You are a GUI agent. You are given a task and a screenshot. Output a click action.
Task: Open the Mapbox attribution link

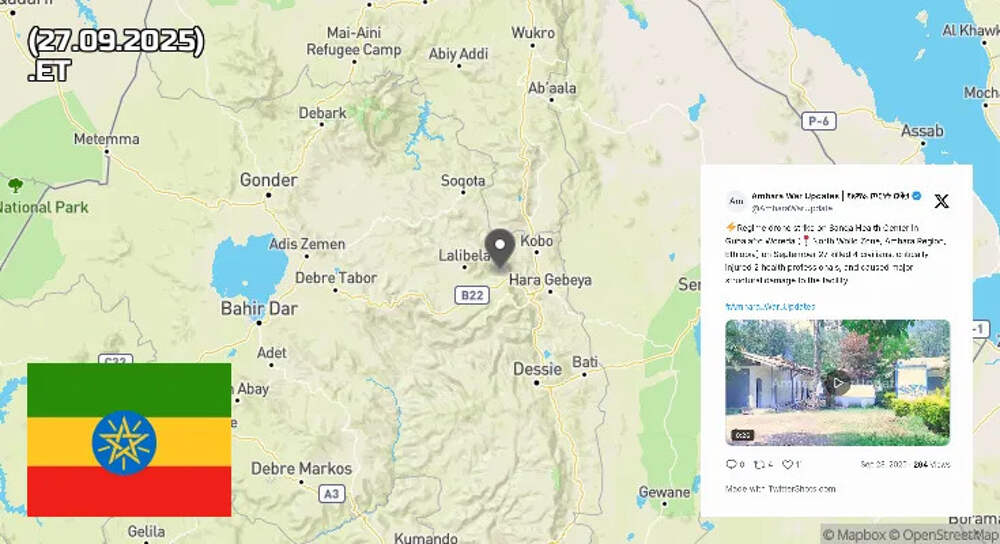tap(854, 534)
